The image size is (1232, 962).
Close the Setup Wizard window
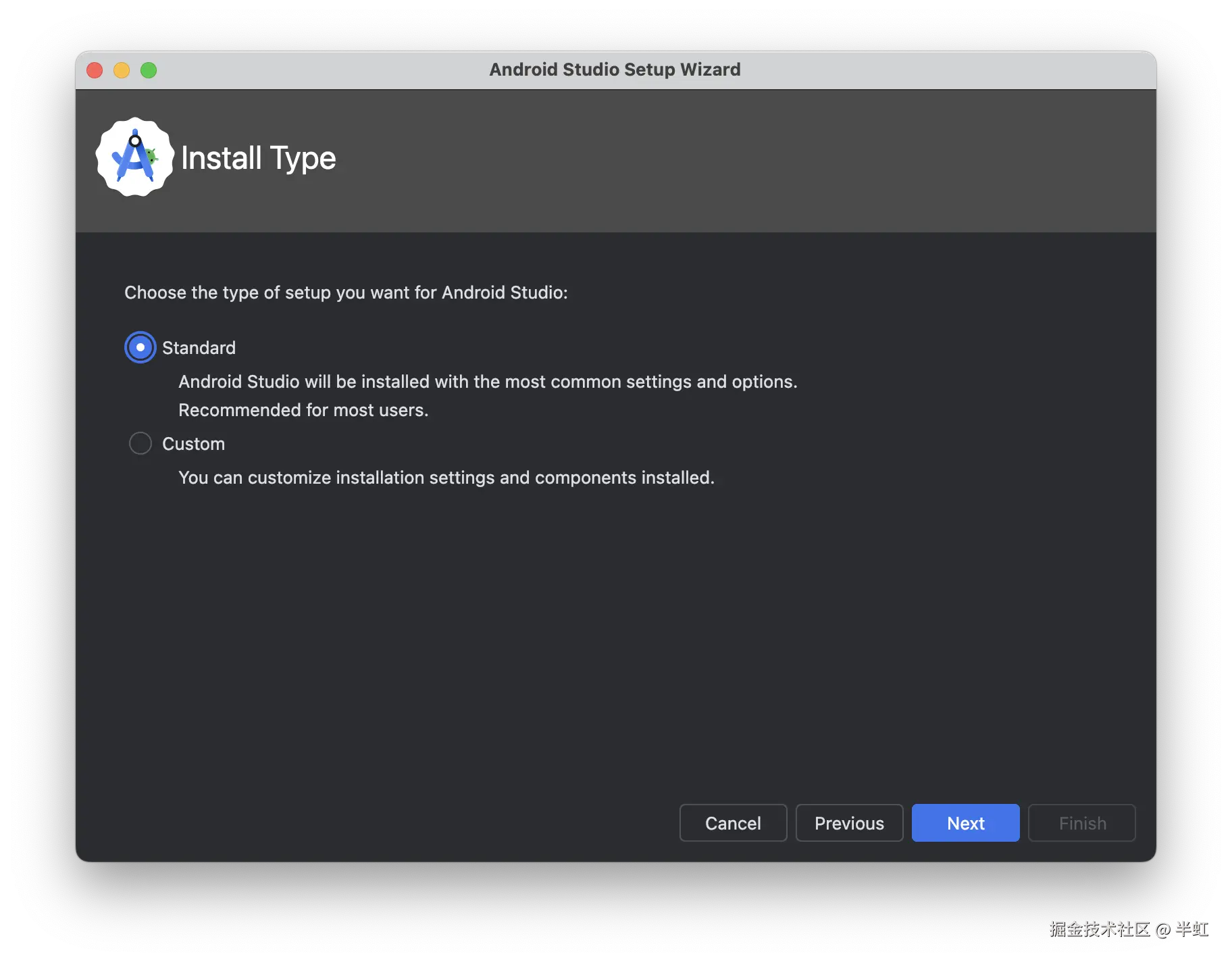95,70
